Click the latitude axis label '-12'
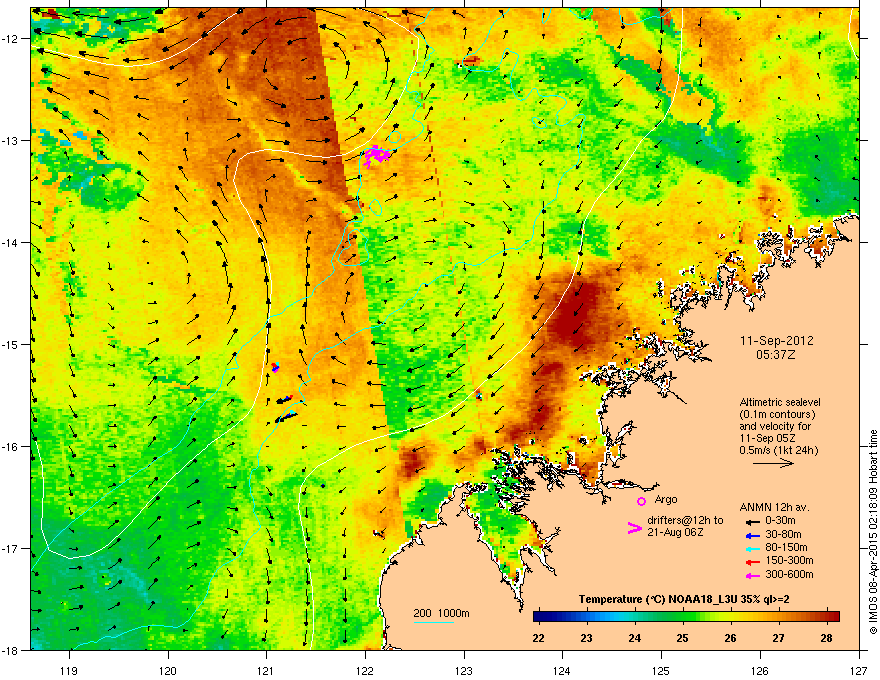The width and height of the screenshot is (880, 680). pyautogui.click(x=10, y=38)
